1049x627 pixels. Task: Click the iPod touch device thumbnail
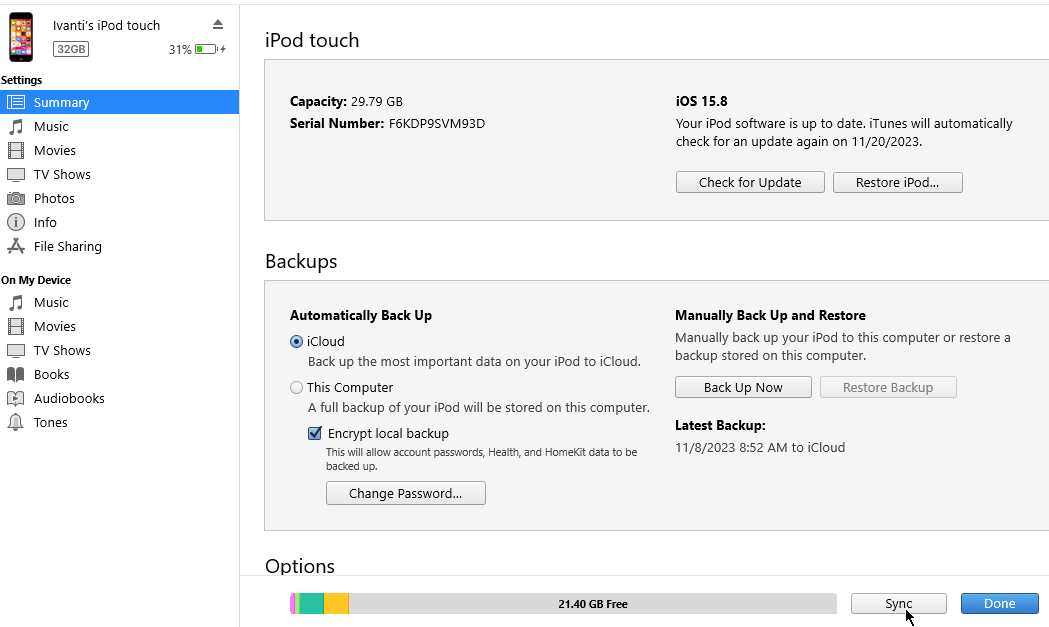[x=21, y=37]
